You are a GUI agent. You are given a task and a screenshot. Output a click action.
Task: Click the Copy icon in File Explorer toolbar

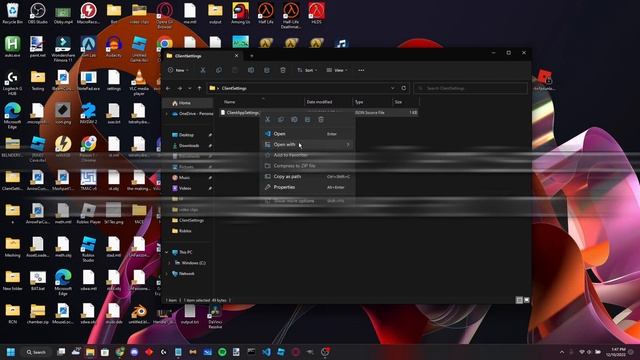coord(219,70)
